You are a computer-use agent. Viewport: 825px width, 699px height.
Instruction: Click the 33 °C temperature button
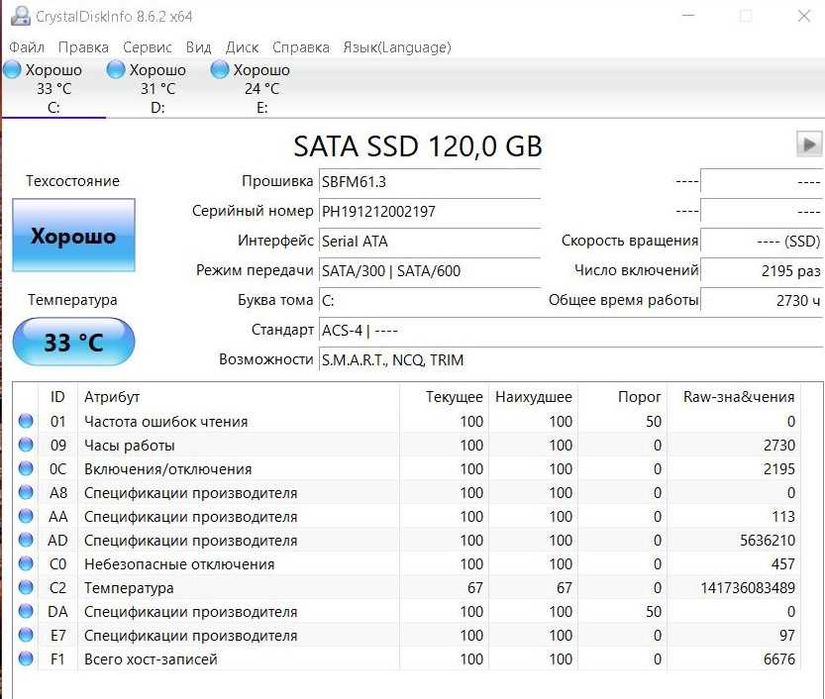pos(73,343)
